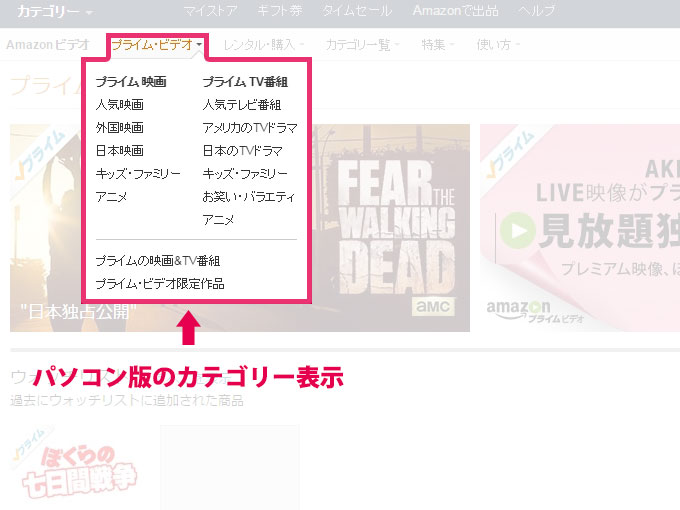
Task: Click the amc logo on banner
Action: click(432, 306)
